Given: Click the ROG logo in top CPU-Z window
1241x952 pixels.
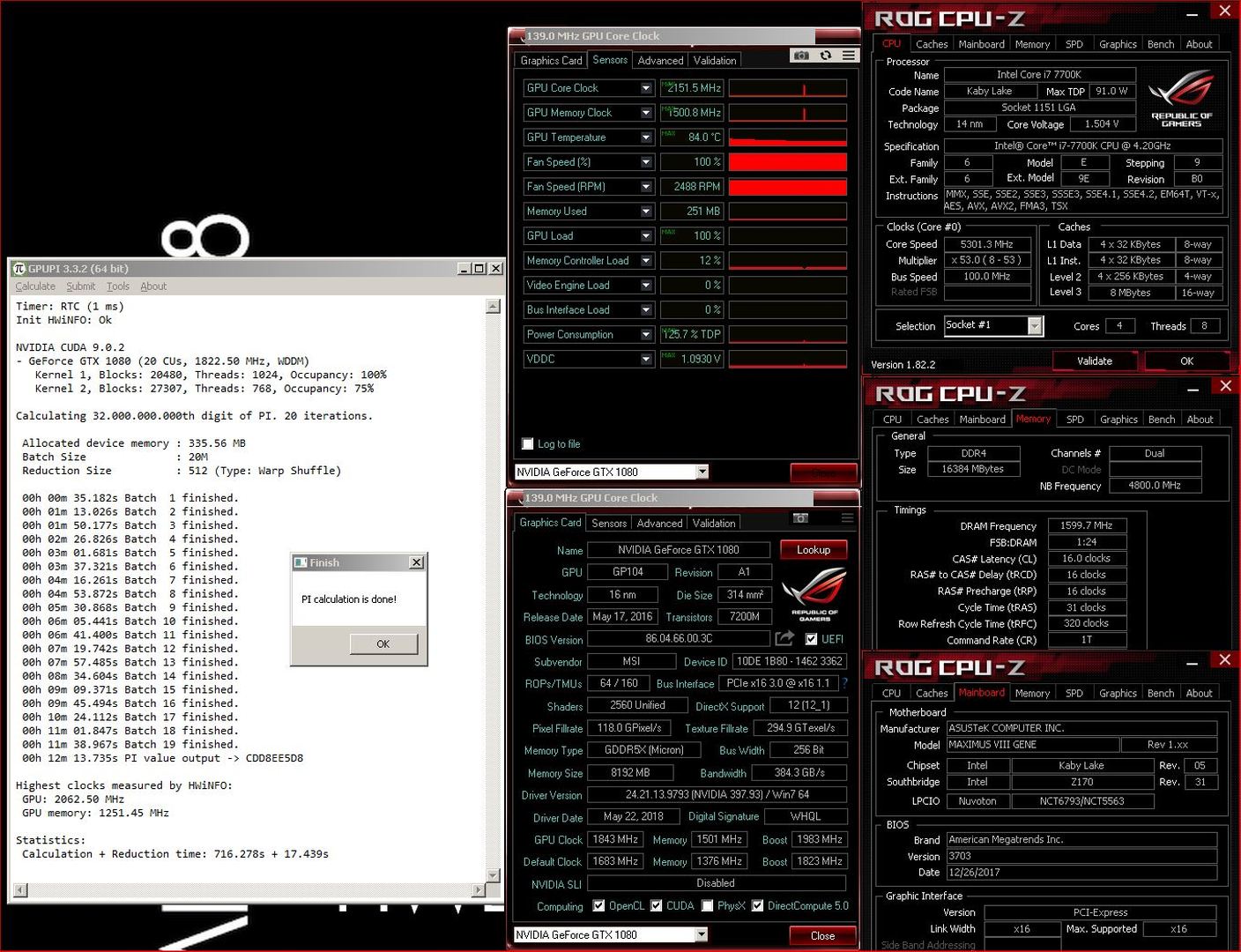Looking at the screenshot, I should (1181, 98).
